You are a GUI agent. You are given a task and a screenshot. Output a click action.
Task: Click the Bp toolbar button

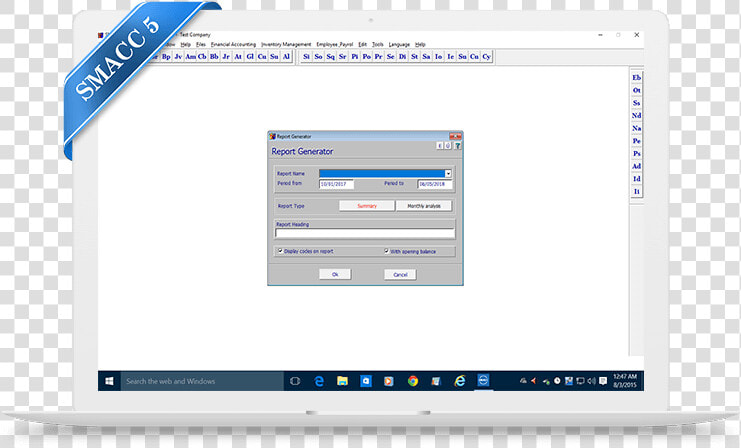pyautogui.click(x=166, y=57)
